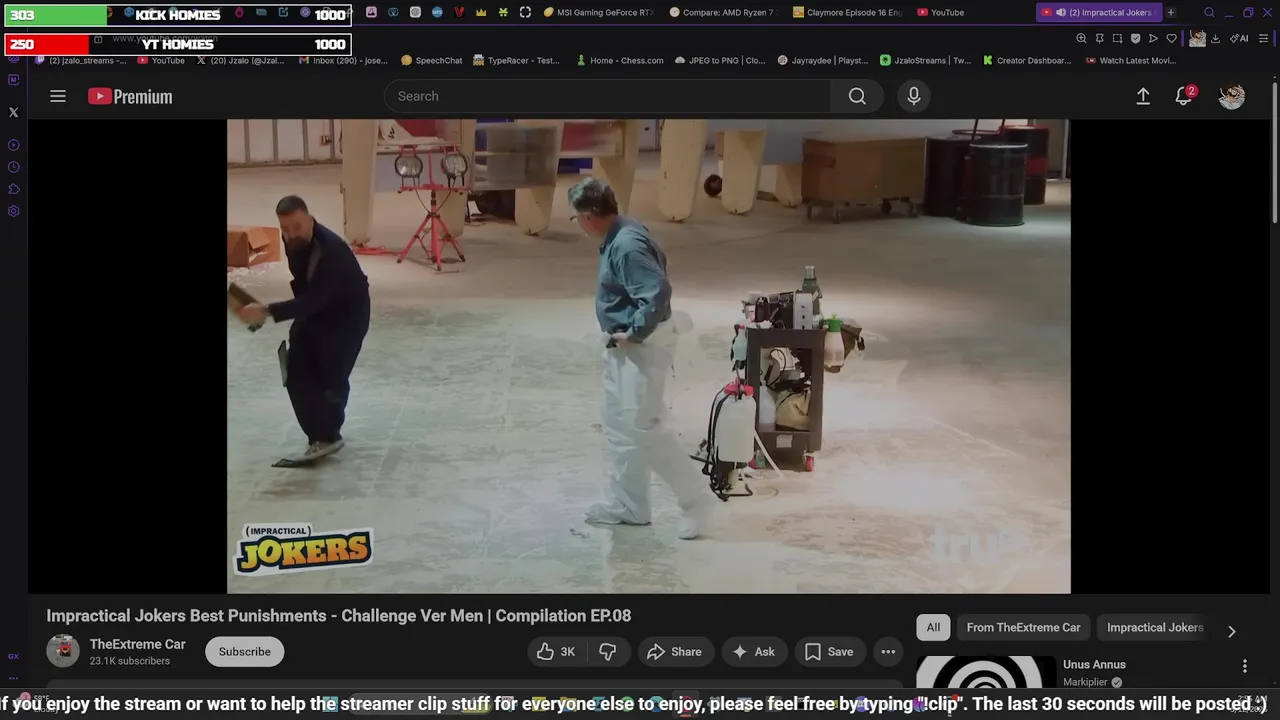Open TheExtreme Car channel avatar
Viewport: 1280px width, 720px height.
63,651
